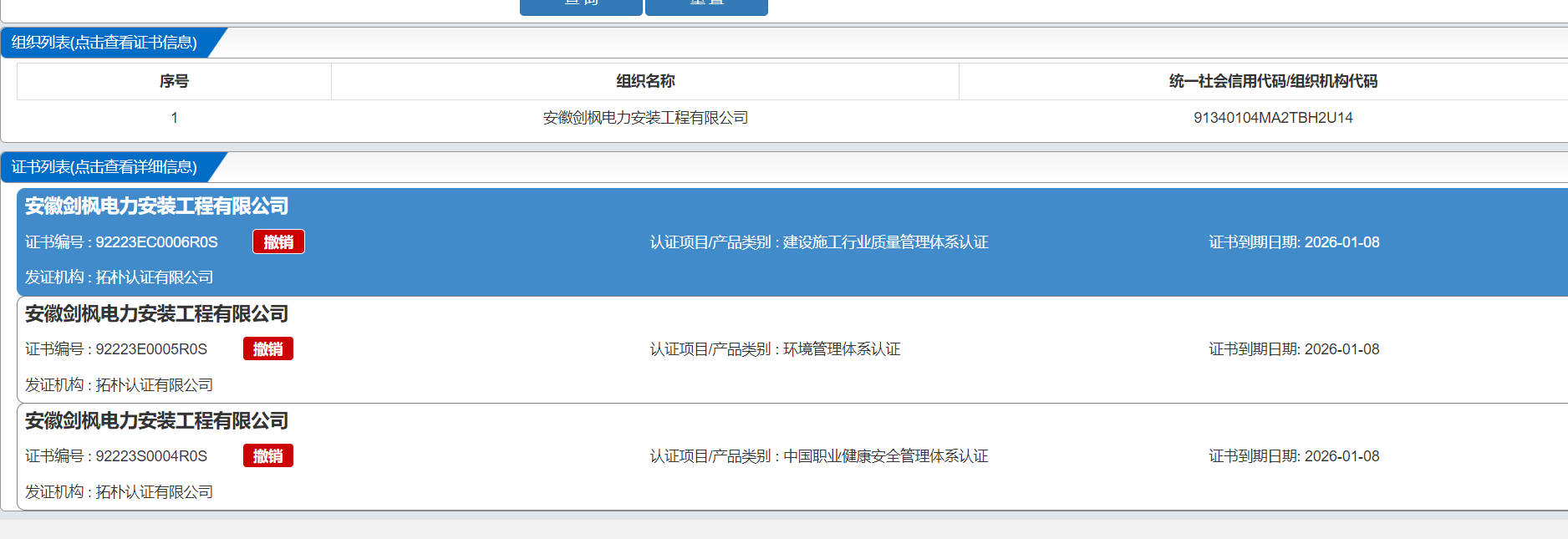Click the 统一社会信用代码/组织机构代码 column header
The height and width of the screenshot is (539, 1568).
point(1273,81)
